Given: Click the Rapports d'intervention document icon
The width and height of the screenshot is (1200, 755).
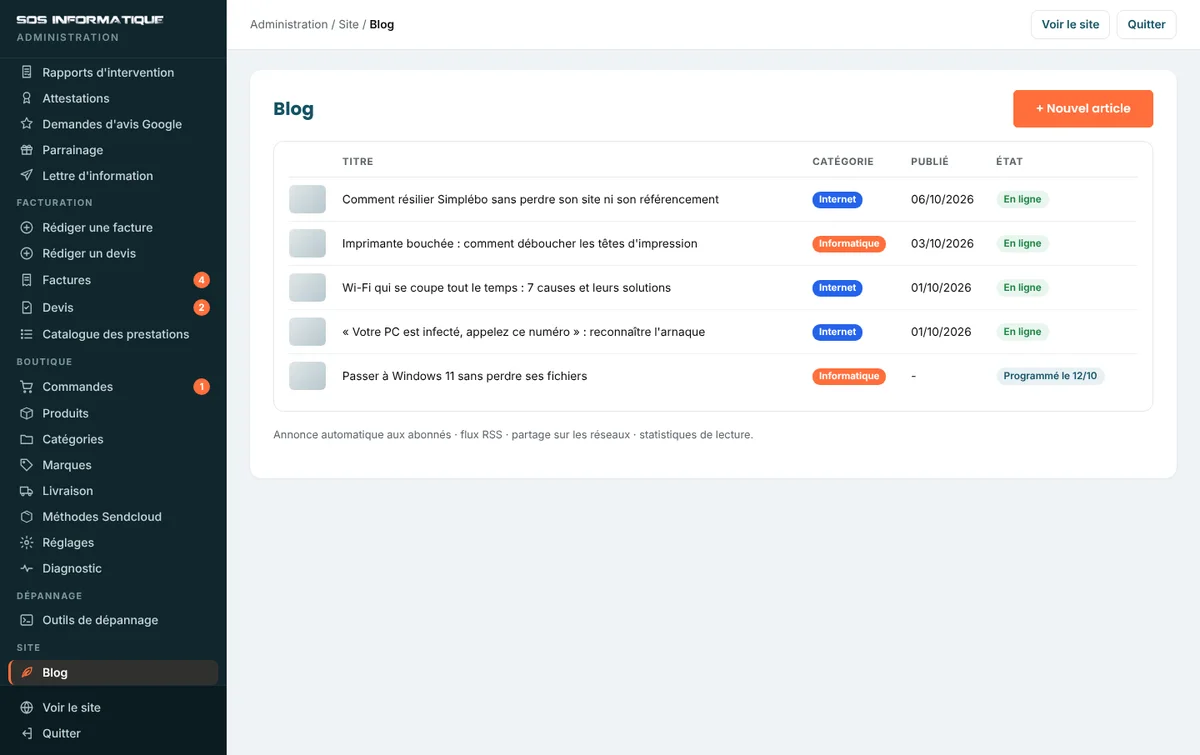Looking at the screenshot, I should coord(27,72).
